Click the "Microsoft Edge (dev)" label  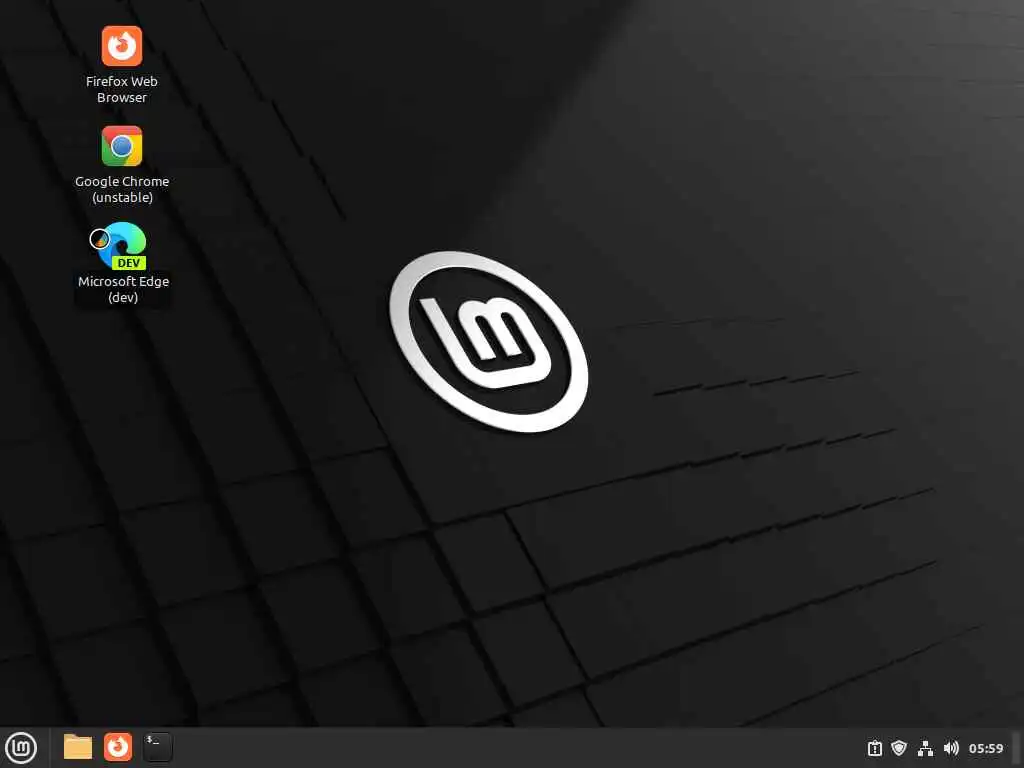click(x=123, y=289)
